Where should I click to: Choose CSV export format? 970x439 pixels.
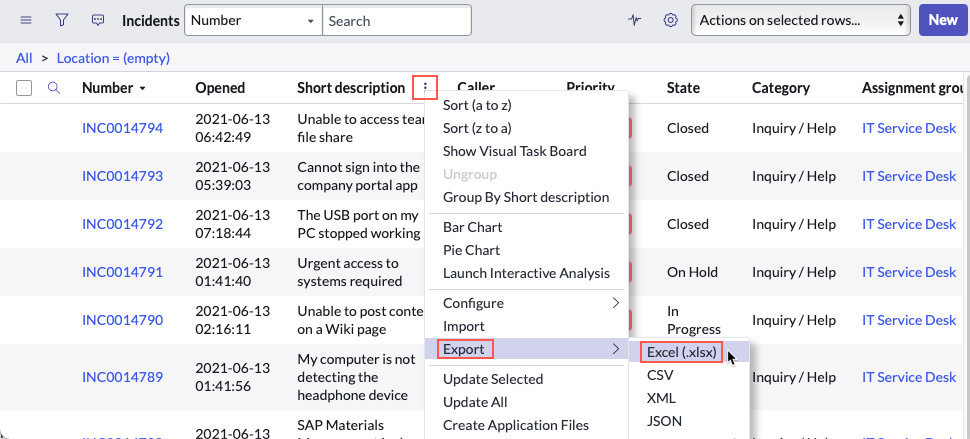point(660,375)
